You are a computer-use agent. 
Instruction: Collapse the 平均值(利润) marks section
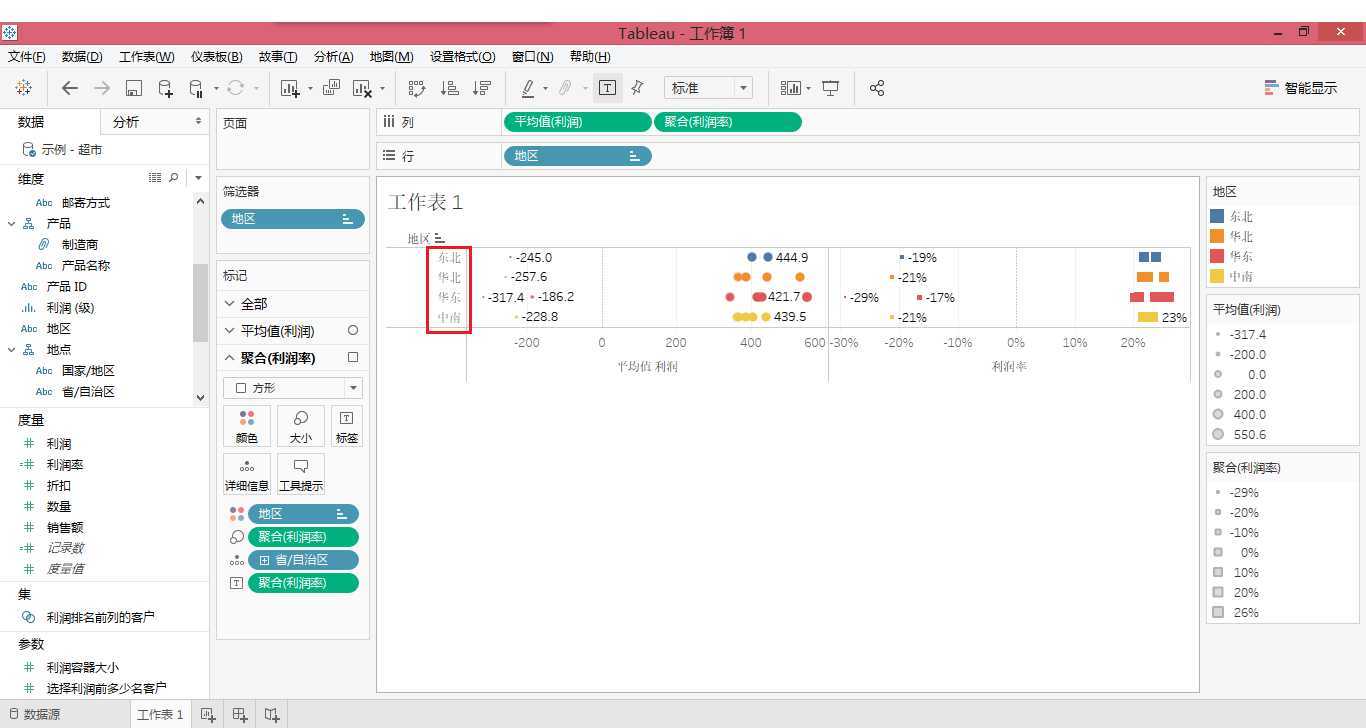coord(230,331)
